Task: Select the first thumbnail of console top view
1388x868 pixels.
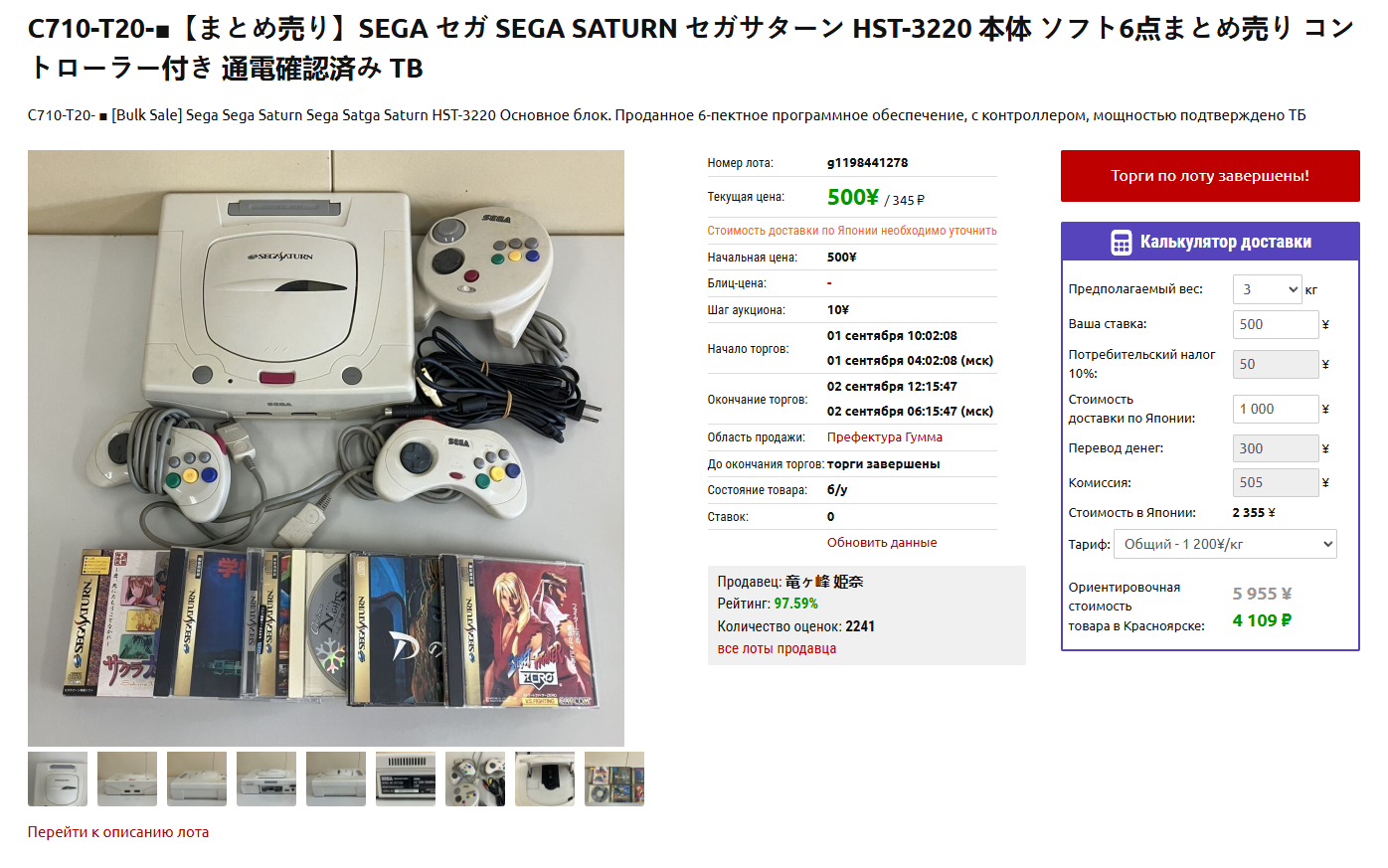Action: [x=58, y=779]
